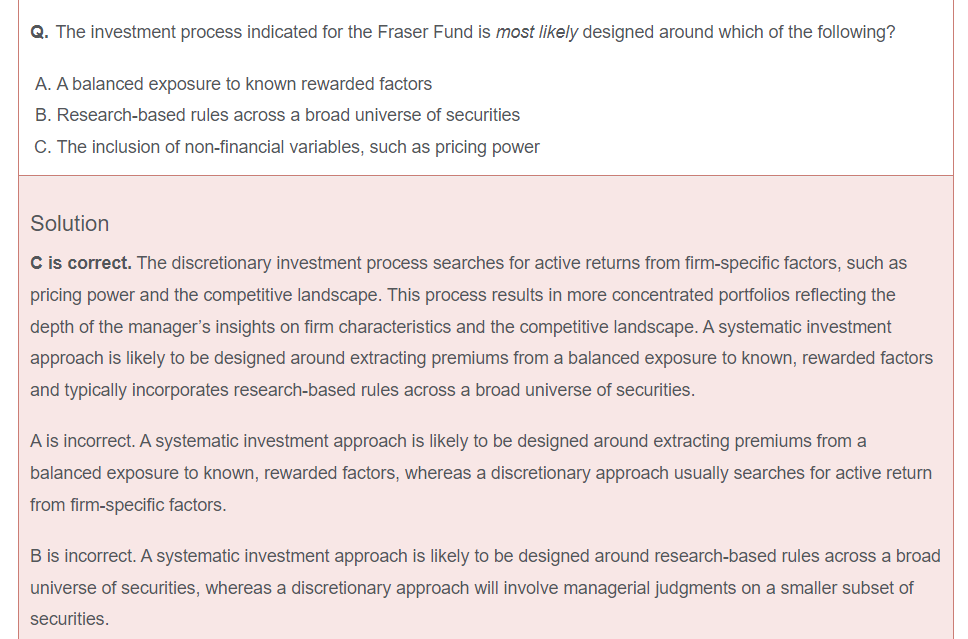968x639 pixels.
Task: Click the "Solution" heading
Action: 70,223
